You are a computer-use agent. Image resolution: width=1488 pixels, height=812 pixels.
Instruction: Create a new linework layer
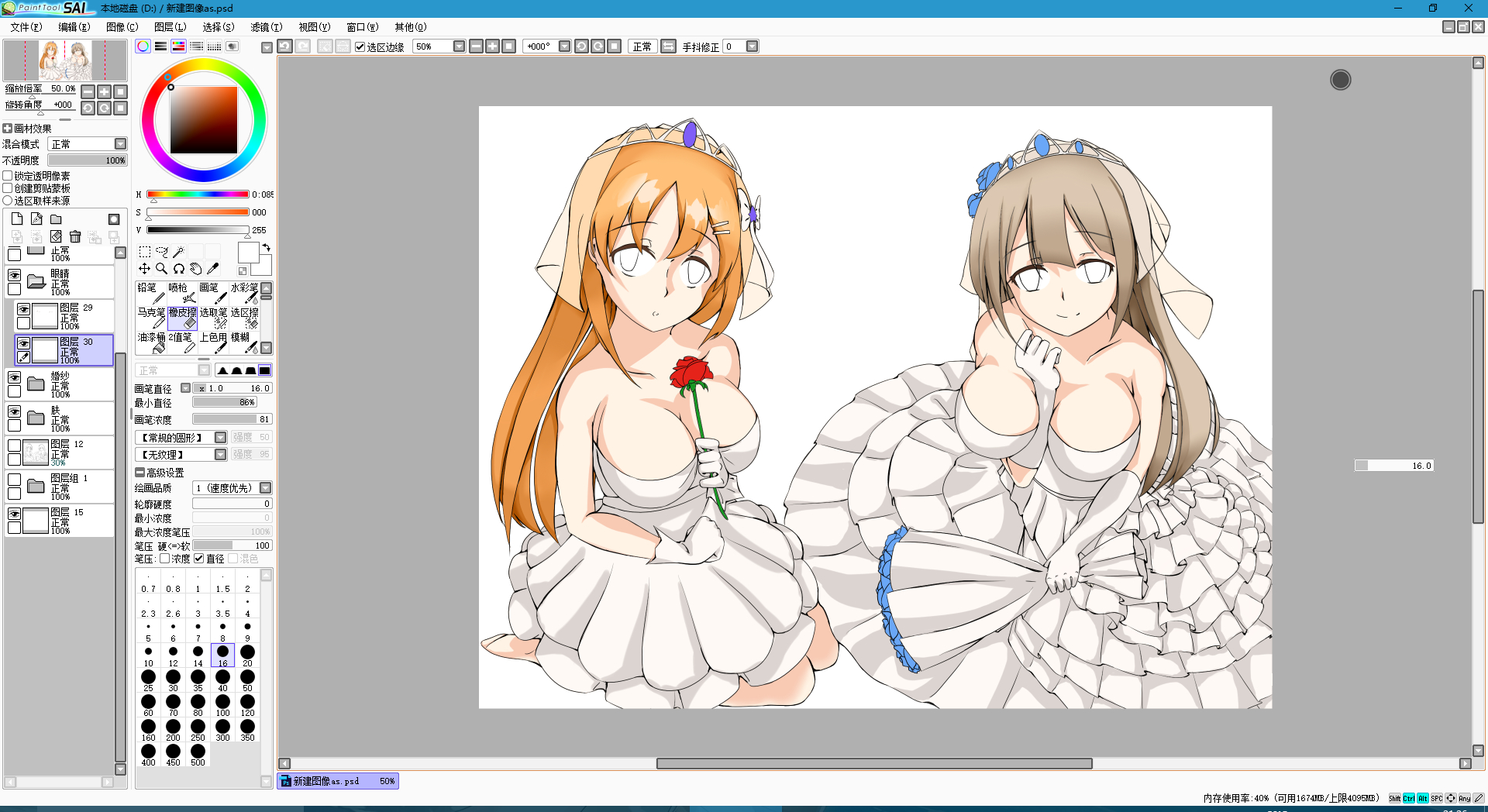[x=36, y=219]
